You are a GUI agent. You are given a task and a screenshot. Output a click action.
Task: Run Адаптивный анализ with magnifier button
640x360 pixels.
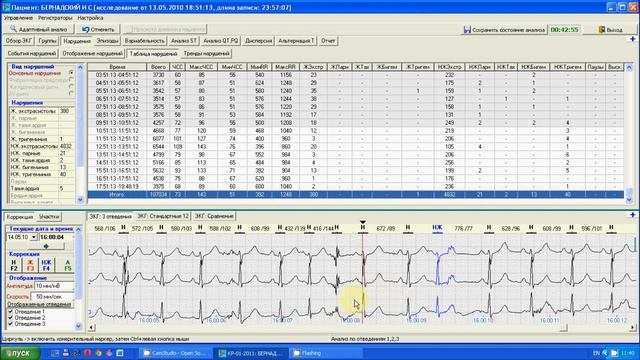(39, 29)
